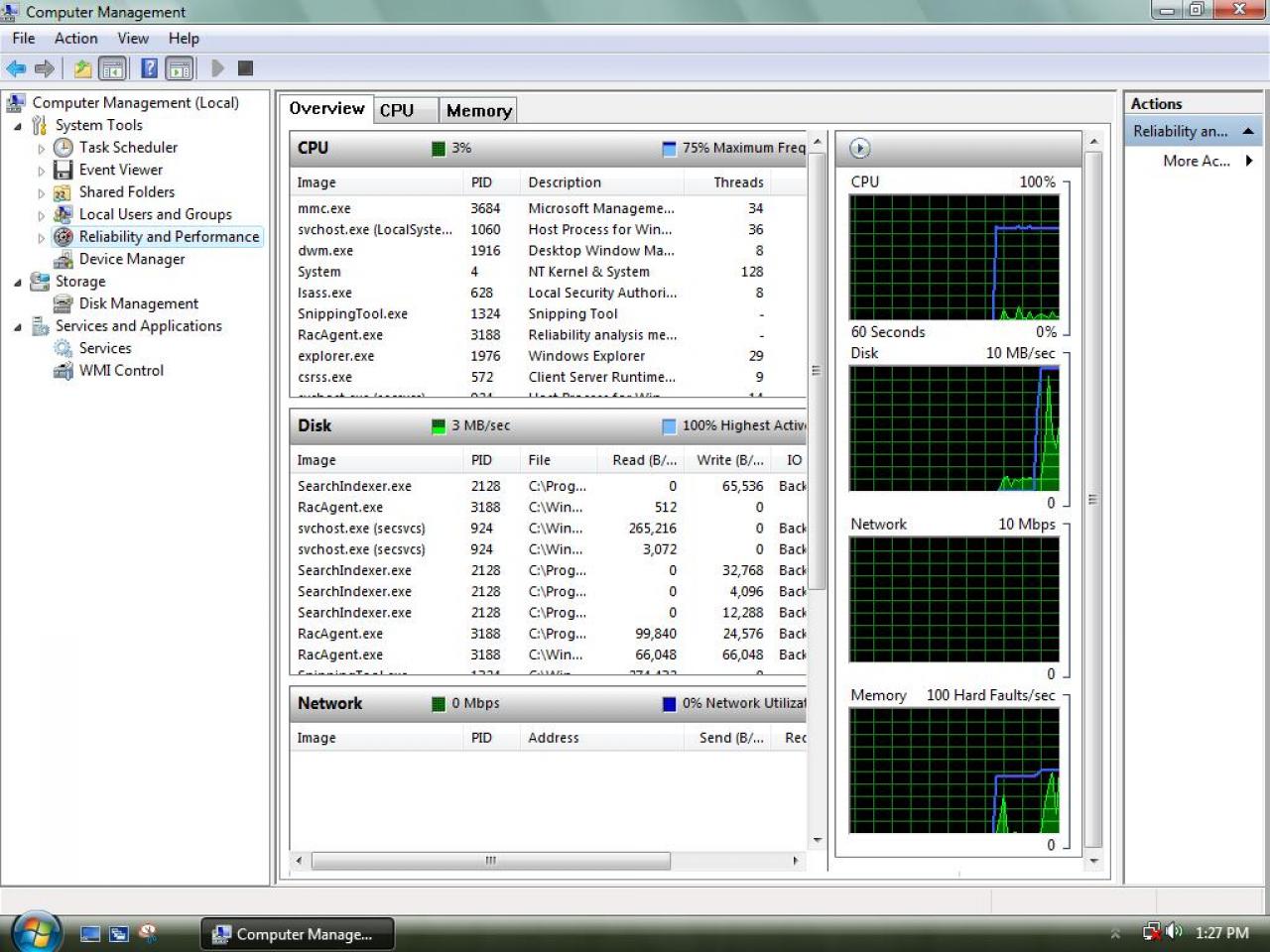The height and width of the screenshot is (952, 1270).
Task: Click the Services and Applications server icon
Action: pos(40,326)
